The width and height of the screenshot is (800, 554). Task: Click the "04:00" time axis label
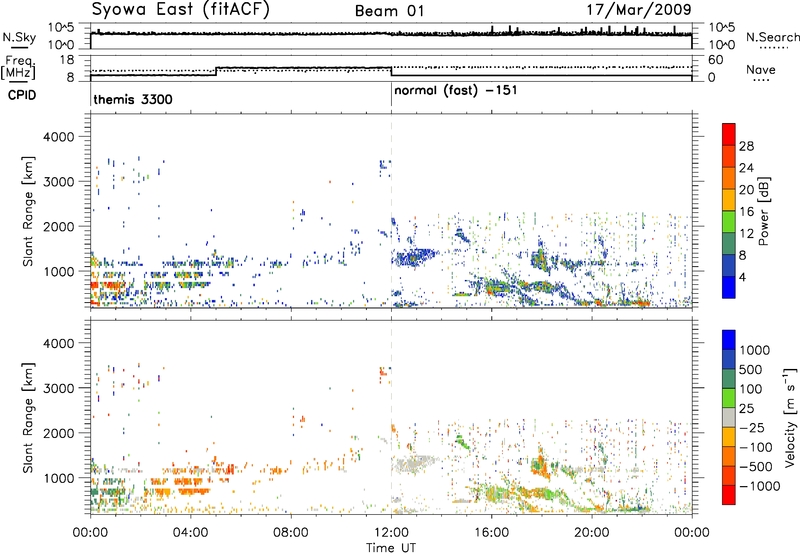tap(191, 533)
